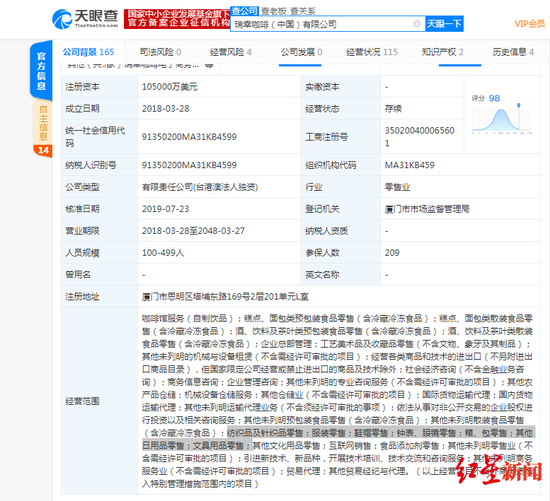The height and width of the screenshot is (501, 550).
Task: Click the score 98 distribution chart
Action: click(502, 115)
